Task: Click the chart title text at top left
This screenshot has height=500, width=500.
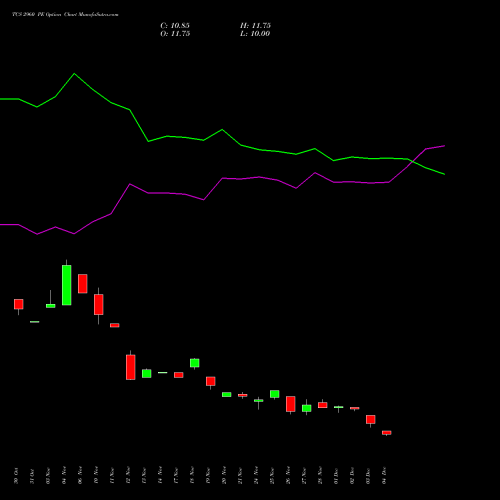Action: click(x=65, y=15)
